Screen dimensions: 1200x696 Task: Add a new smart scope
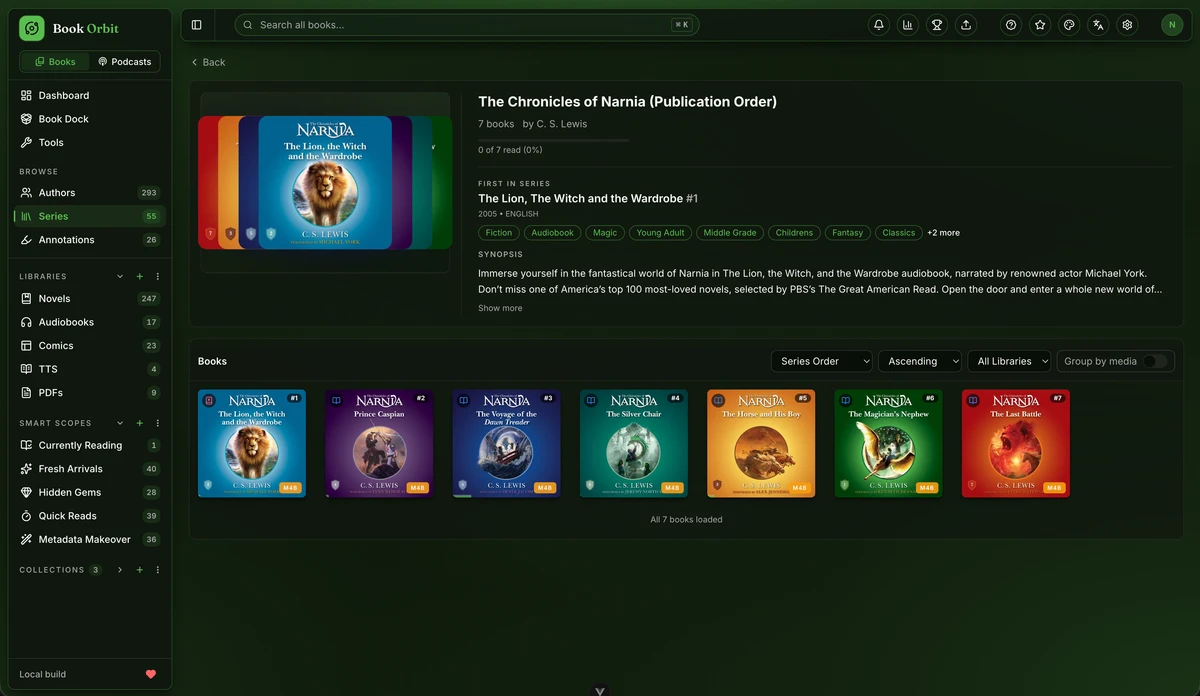(139, 423)
